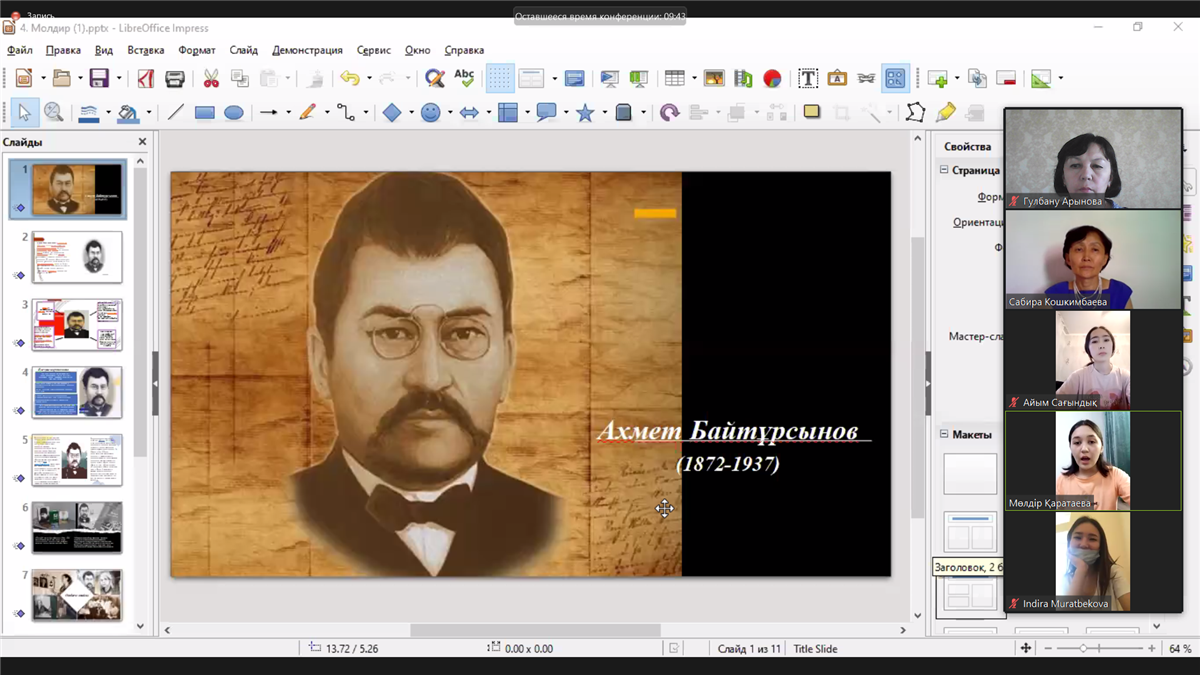The image size is (1200, 675).
Task: Insert a text box with the T icon
Action: (808, 78)
